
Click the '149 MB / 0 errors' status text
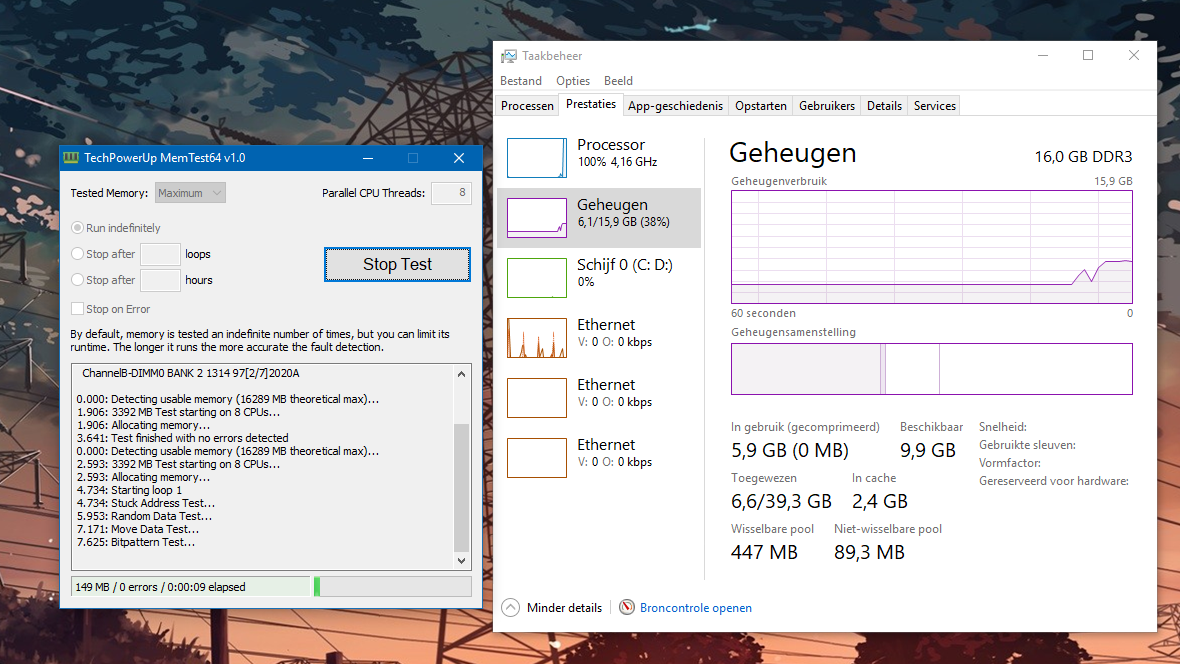click(x=160, y=586)
